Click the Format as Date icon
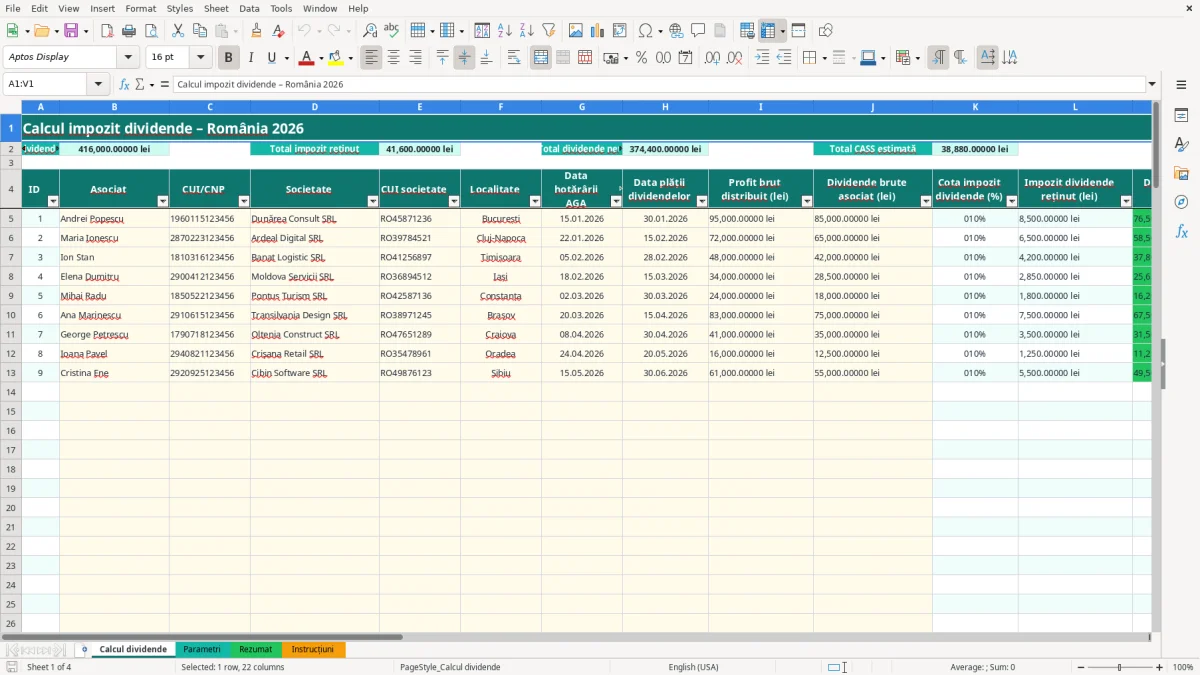 click(685, 58)
